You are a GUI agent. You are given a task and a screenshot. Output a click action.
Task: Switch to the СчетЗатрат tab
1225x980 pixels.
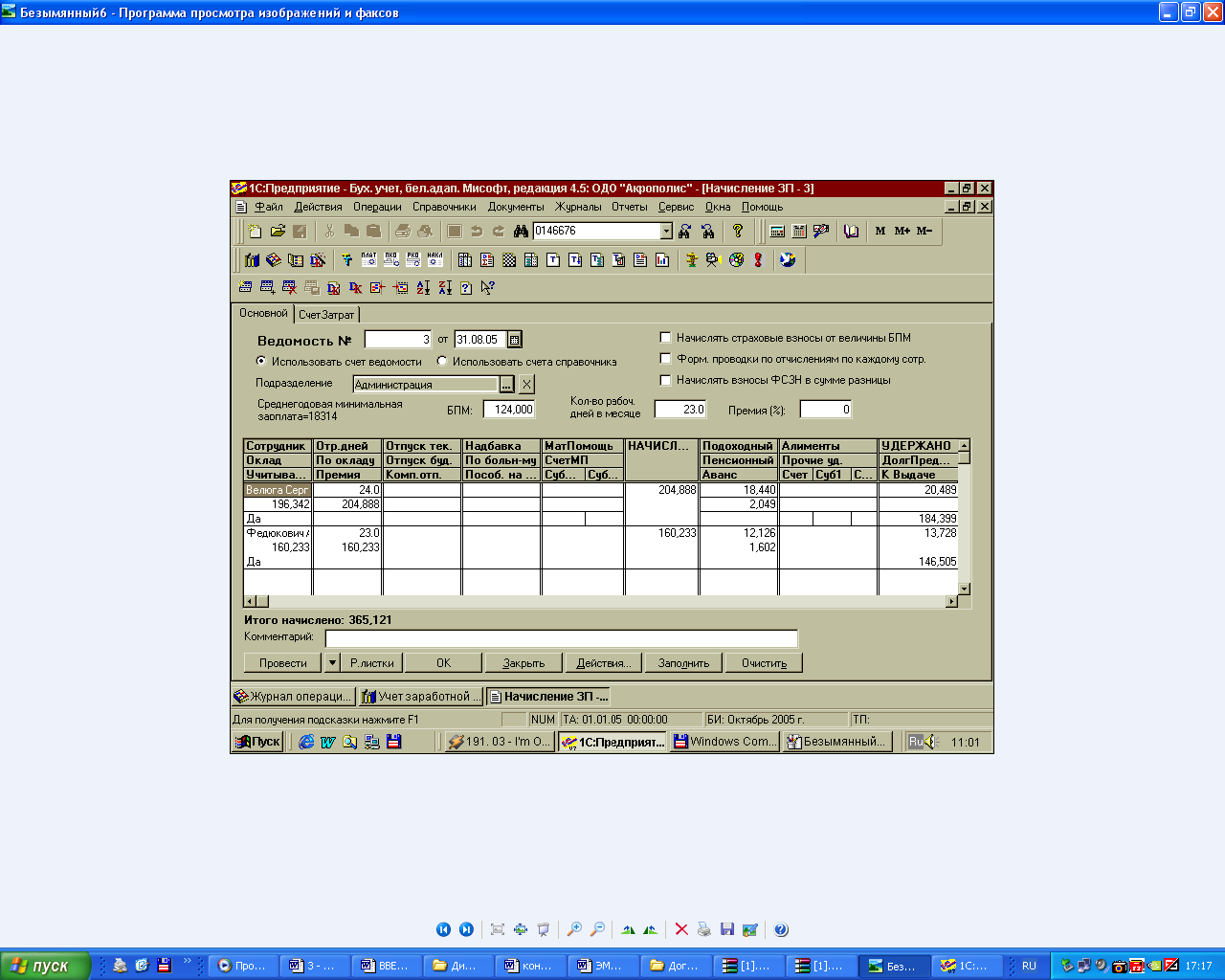tap(326, 314)
